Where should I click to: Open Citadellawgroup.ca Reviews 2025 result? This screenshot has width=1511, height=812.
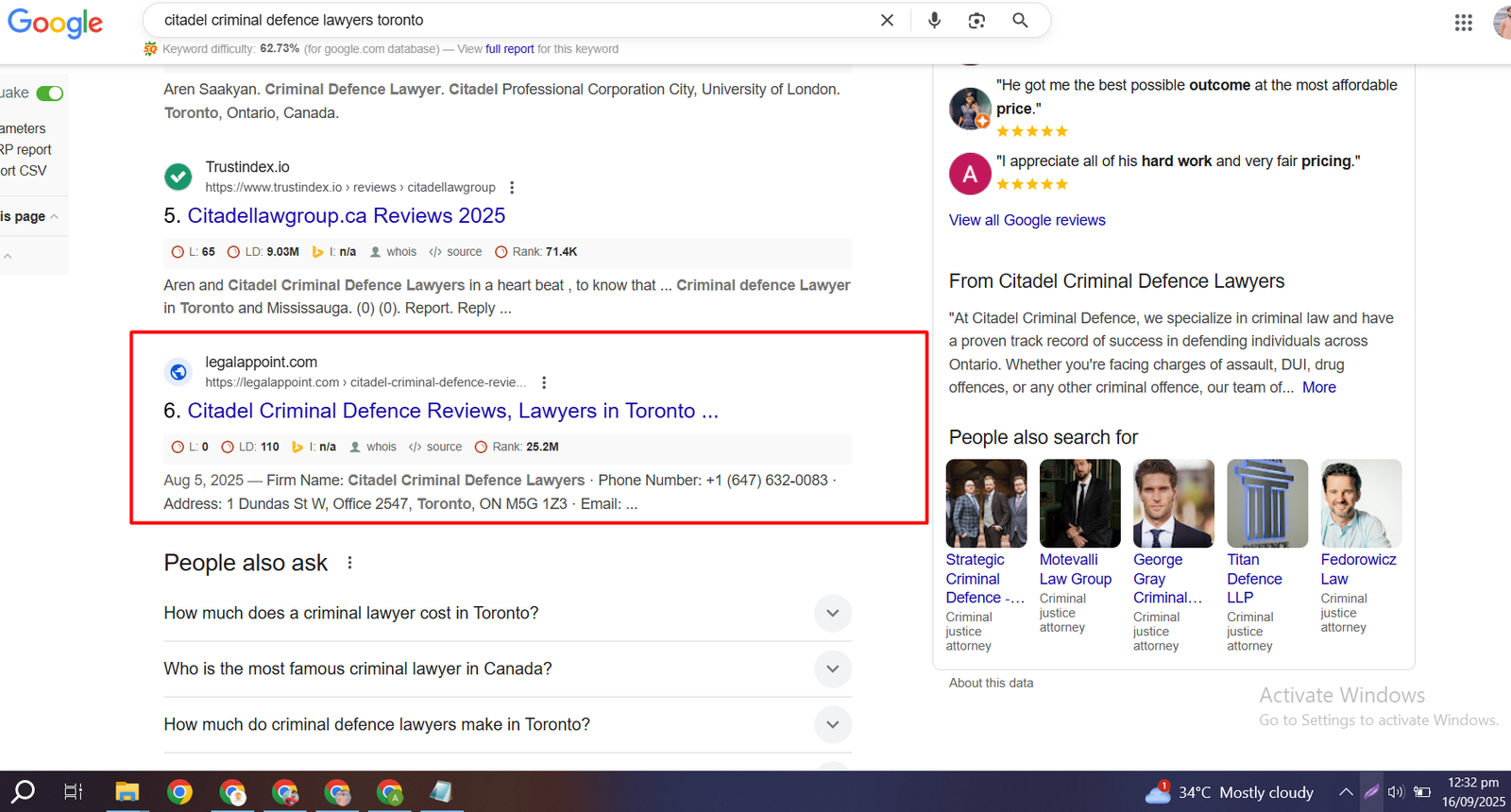tap(346, 216)
